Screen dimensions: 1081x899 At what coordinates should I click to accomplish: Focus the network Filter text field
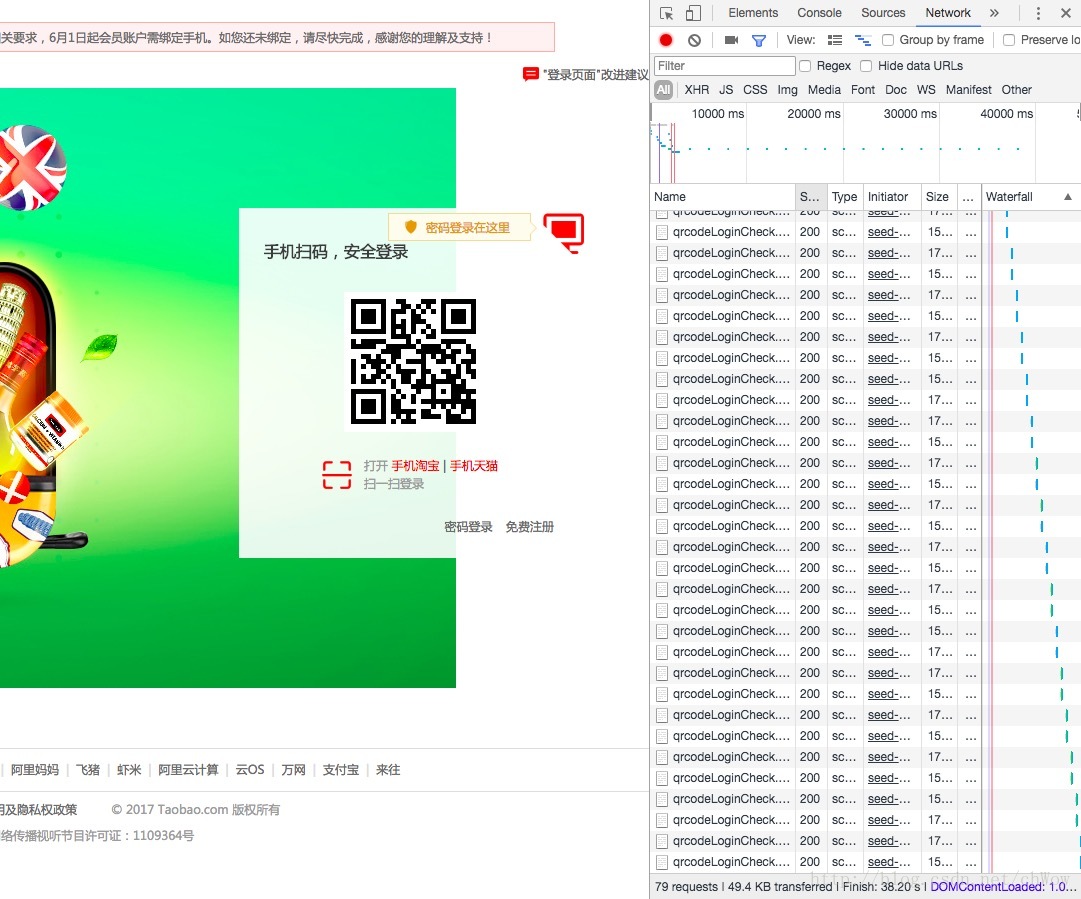[x=724, y=65]
